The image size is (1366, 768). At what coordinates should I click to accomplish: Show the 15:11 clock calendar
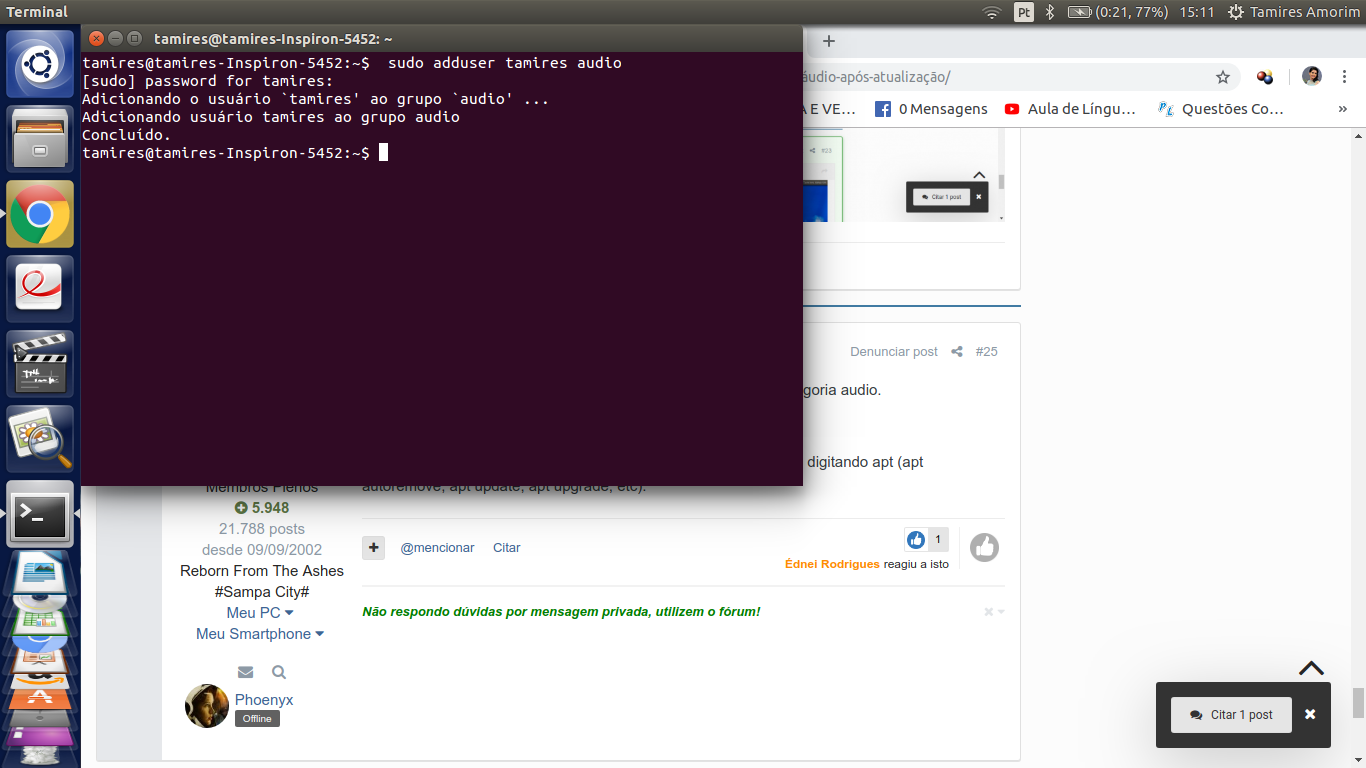[1197, 12]
